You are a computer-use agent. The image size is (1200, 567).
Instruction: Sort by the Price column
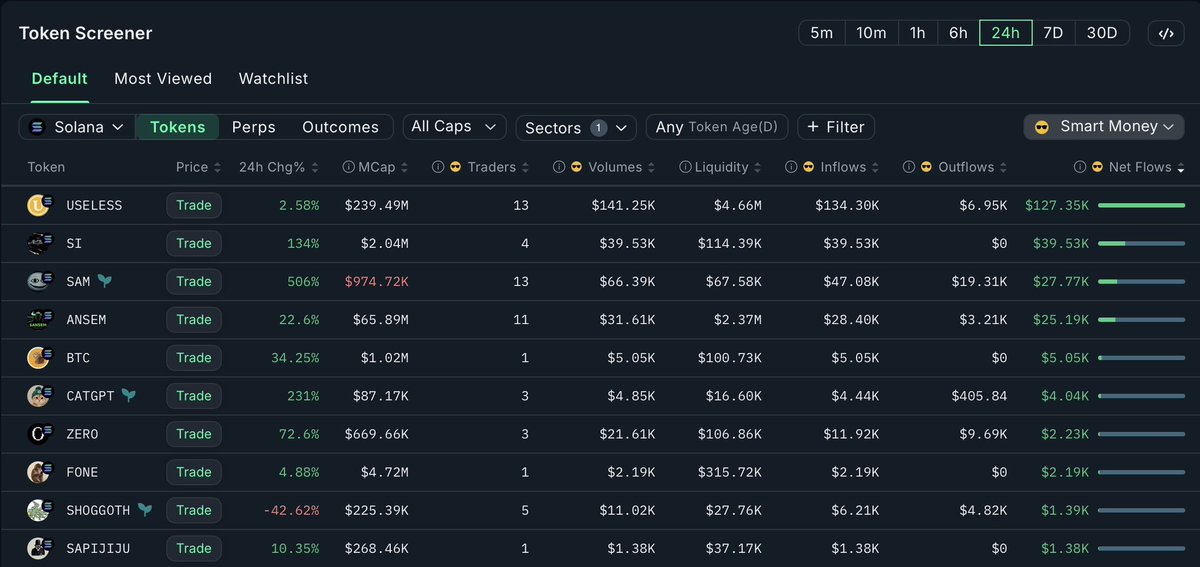(198, 167)
